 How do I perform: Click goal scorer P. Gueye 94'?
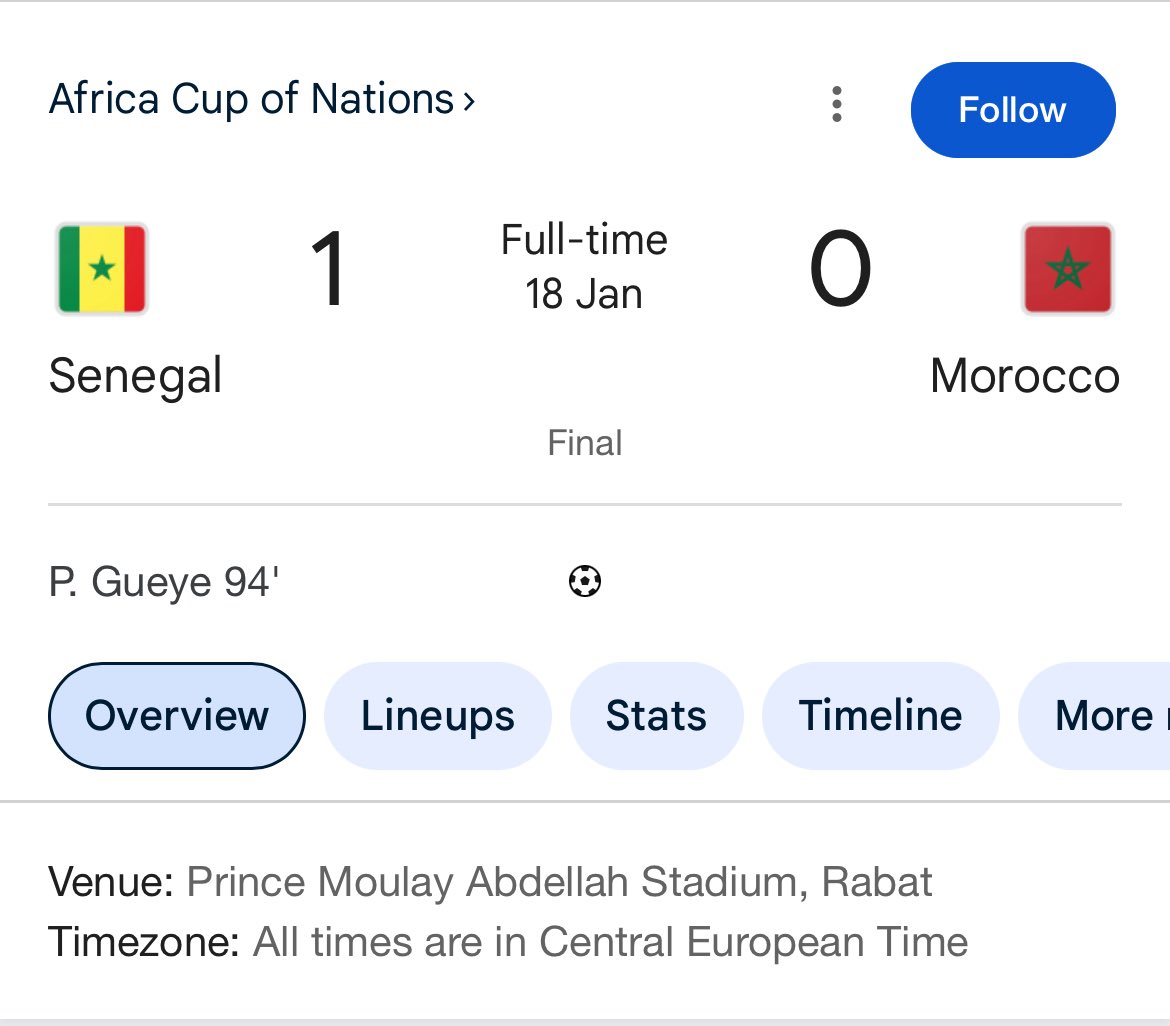164,582
